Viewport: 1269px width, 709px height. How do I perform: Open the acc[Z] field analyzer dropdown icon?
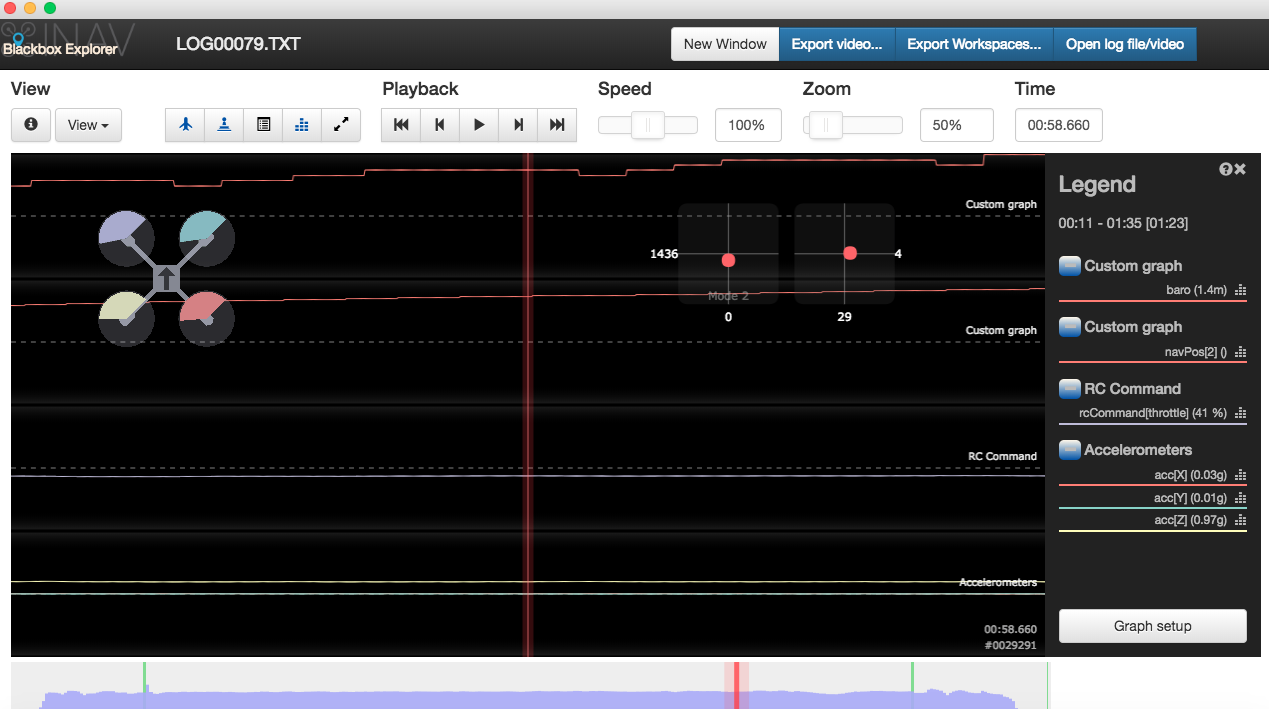pyautogui.click(x=1240, y=520)
